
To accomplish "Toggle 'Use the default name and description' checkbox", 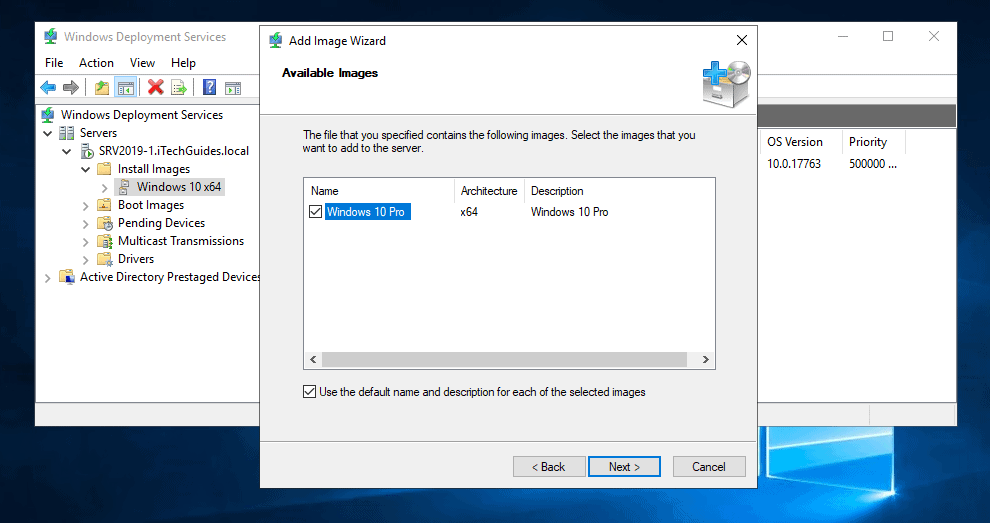I will click(x=309, y=392).
